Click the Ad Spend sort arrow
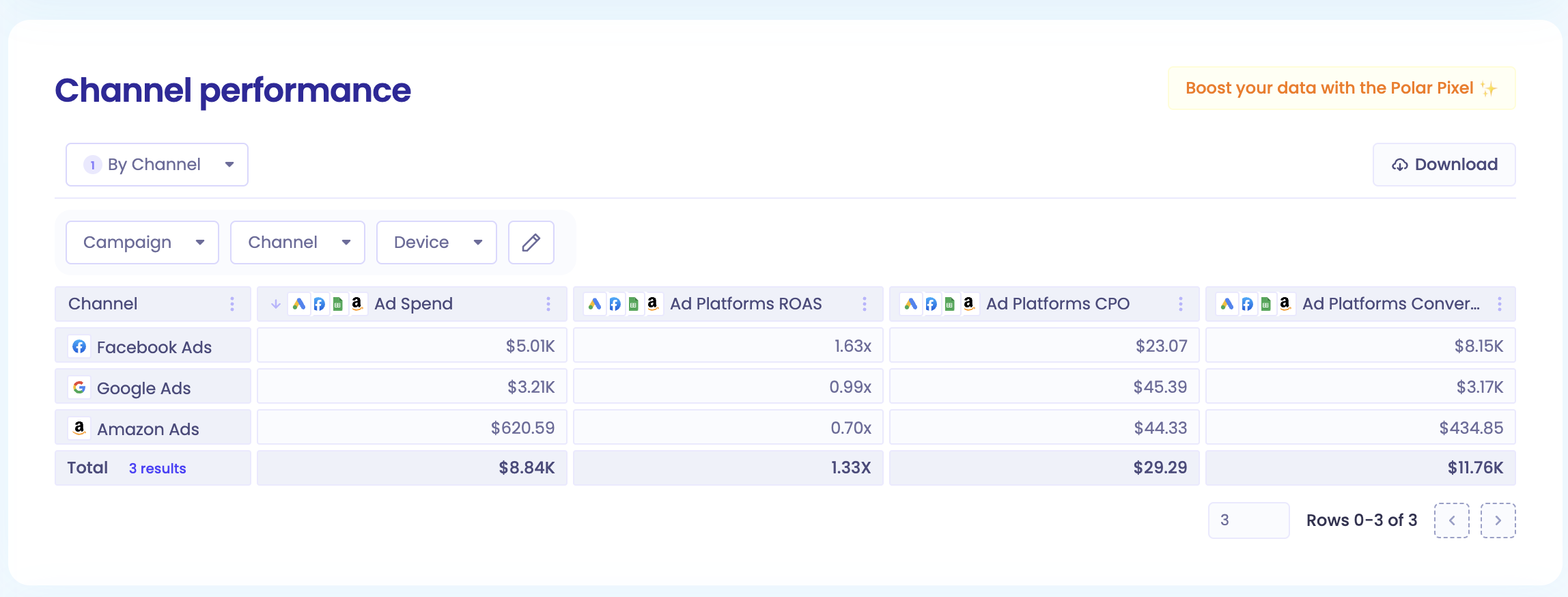 [276, 304]
